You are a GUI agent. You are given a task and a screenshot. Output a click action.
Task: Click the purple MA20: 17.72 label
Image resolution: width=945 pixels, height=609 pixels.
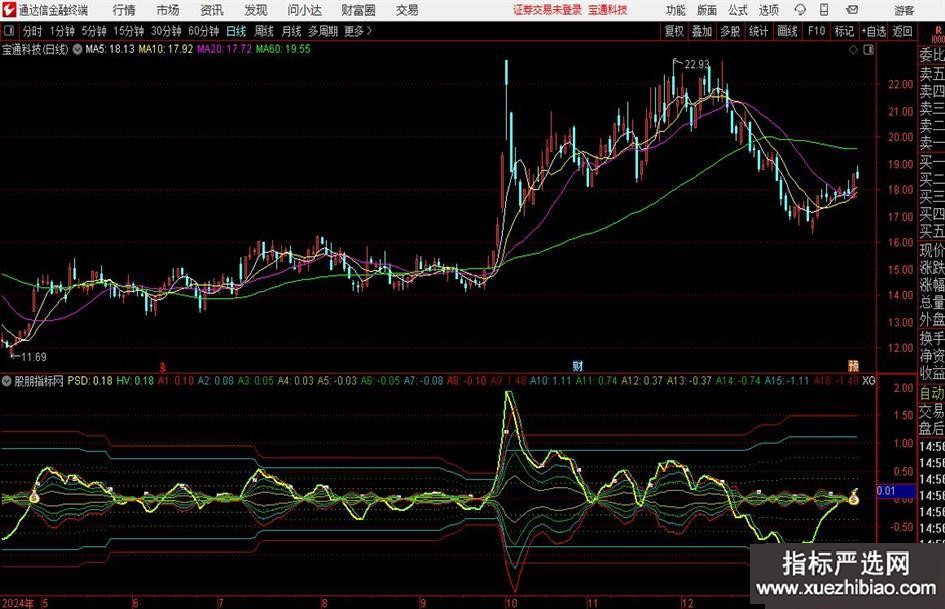tap(224, 49)
